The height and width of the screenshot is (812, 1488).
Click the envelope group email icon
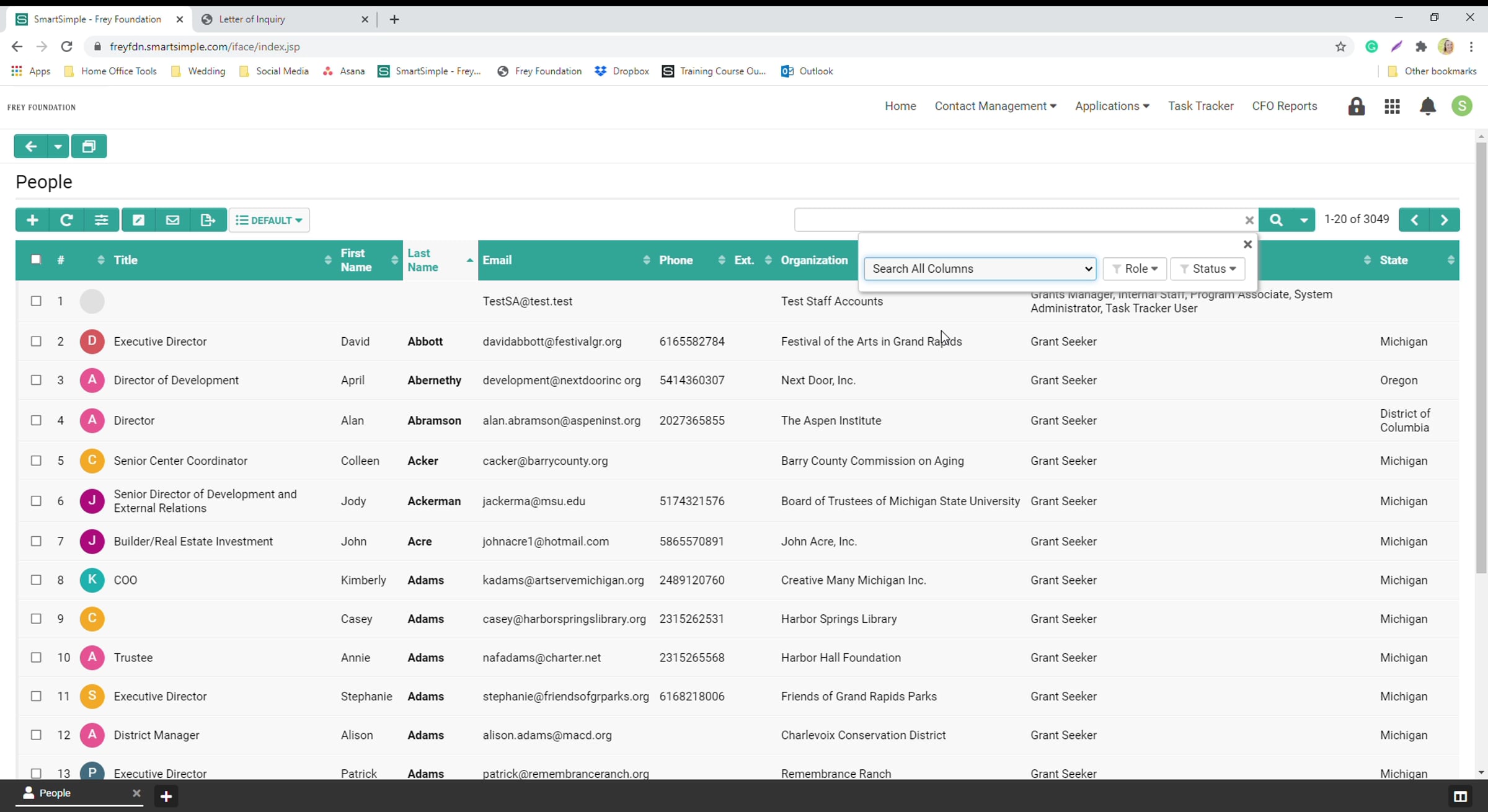click(x=172, y=220)
